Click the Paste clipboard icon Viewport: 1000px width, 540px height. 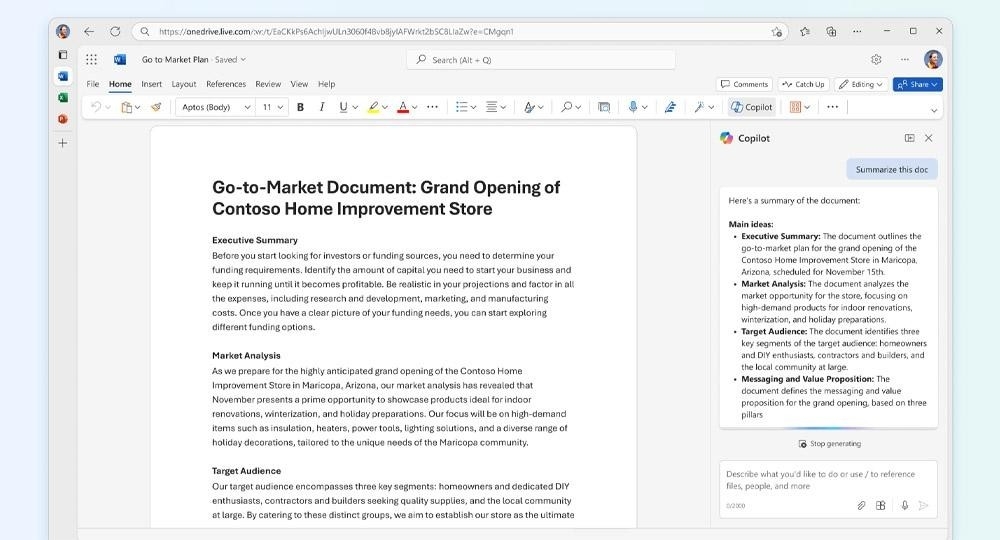click(126, 107)
